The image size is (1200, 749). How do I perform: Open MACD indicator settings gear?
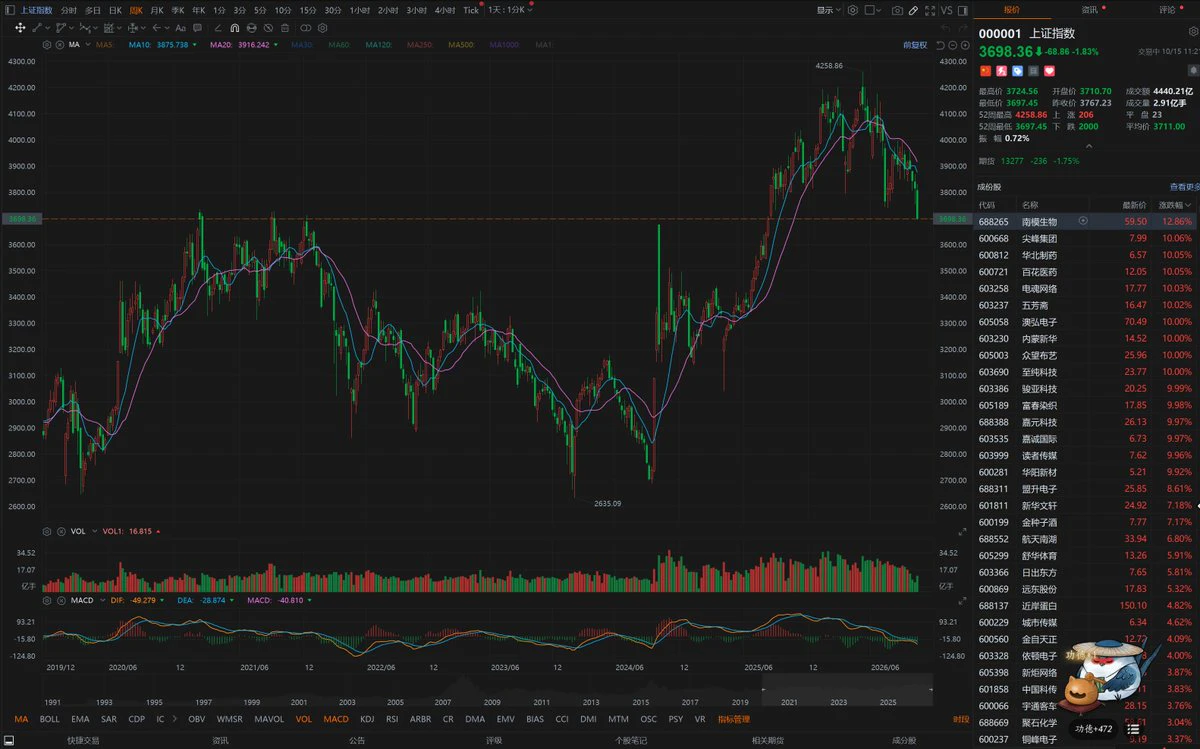point(48,600)
